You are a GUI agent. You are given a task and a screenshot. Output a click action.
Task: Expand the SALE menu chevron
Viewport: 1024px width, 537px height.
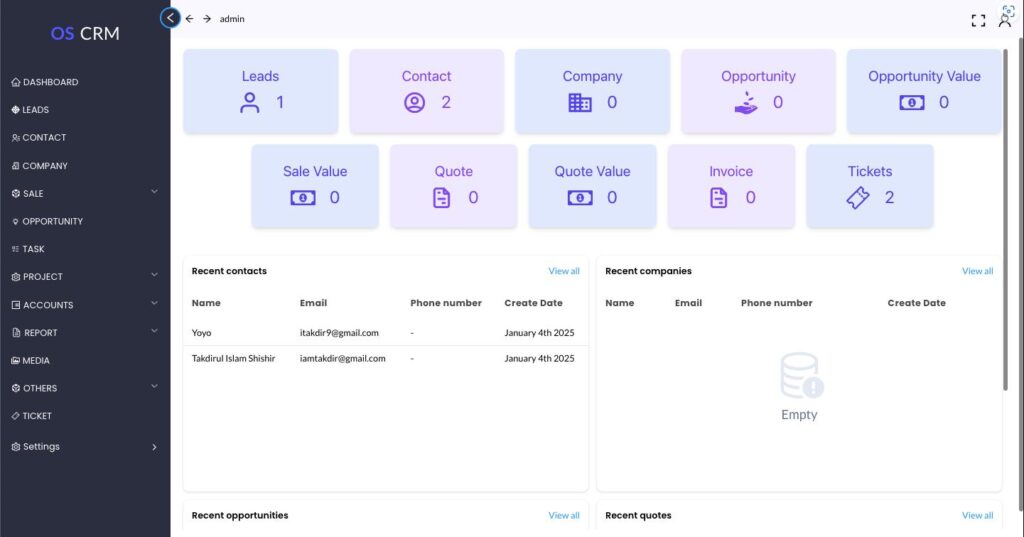pyautogui.click(x=154, y=191)
